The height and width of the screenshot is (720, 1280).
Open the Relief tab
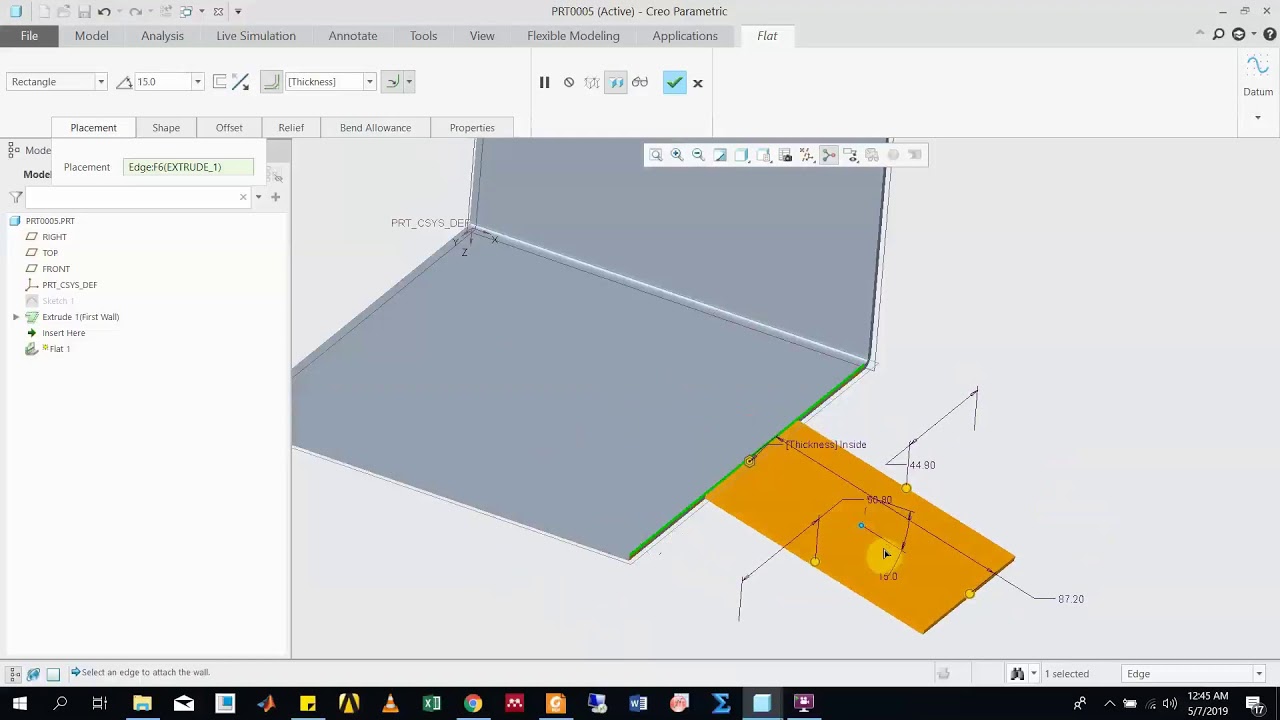tap(291, 128)
